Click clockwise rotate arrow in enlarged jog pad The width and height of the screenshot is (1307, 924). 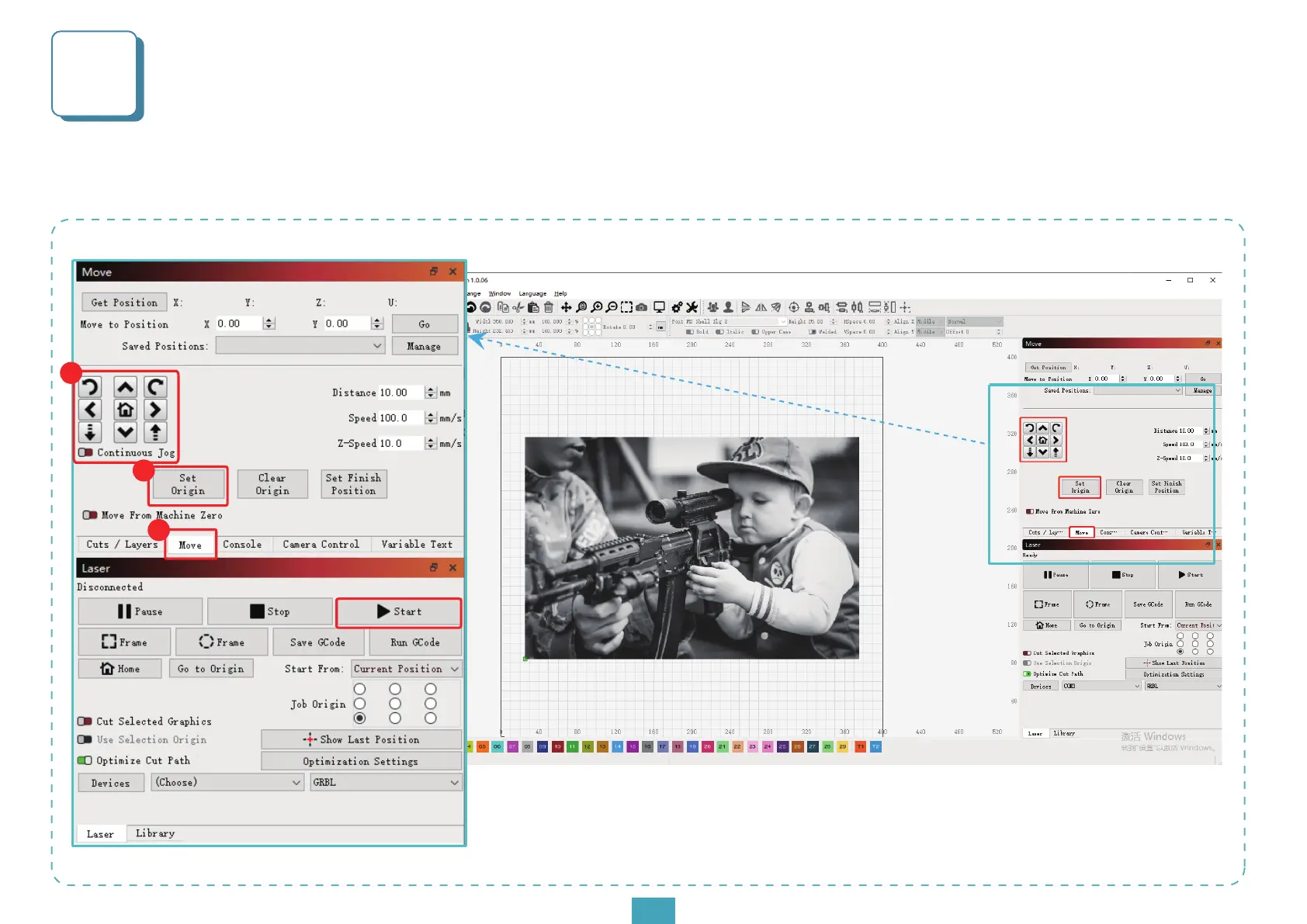click(x=155, y=387)
